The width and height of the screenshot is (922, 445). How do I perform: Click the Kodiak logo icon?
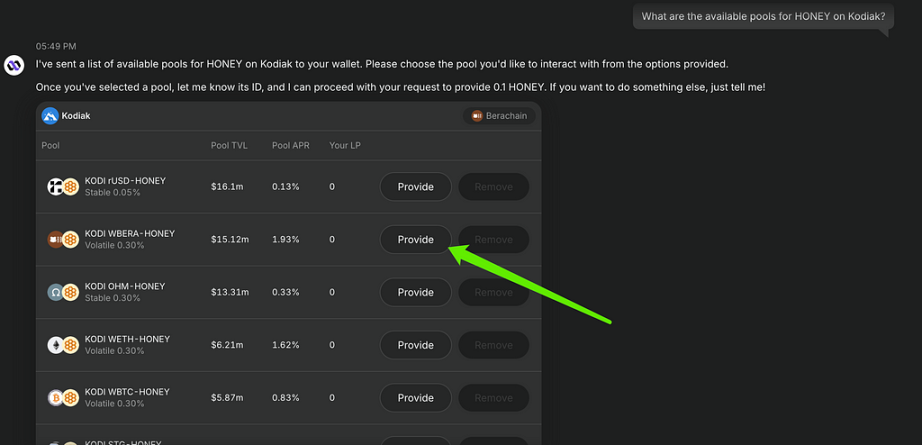click(x=50, y=116)
